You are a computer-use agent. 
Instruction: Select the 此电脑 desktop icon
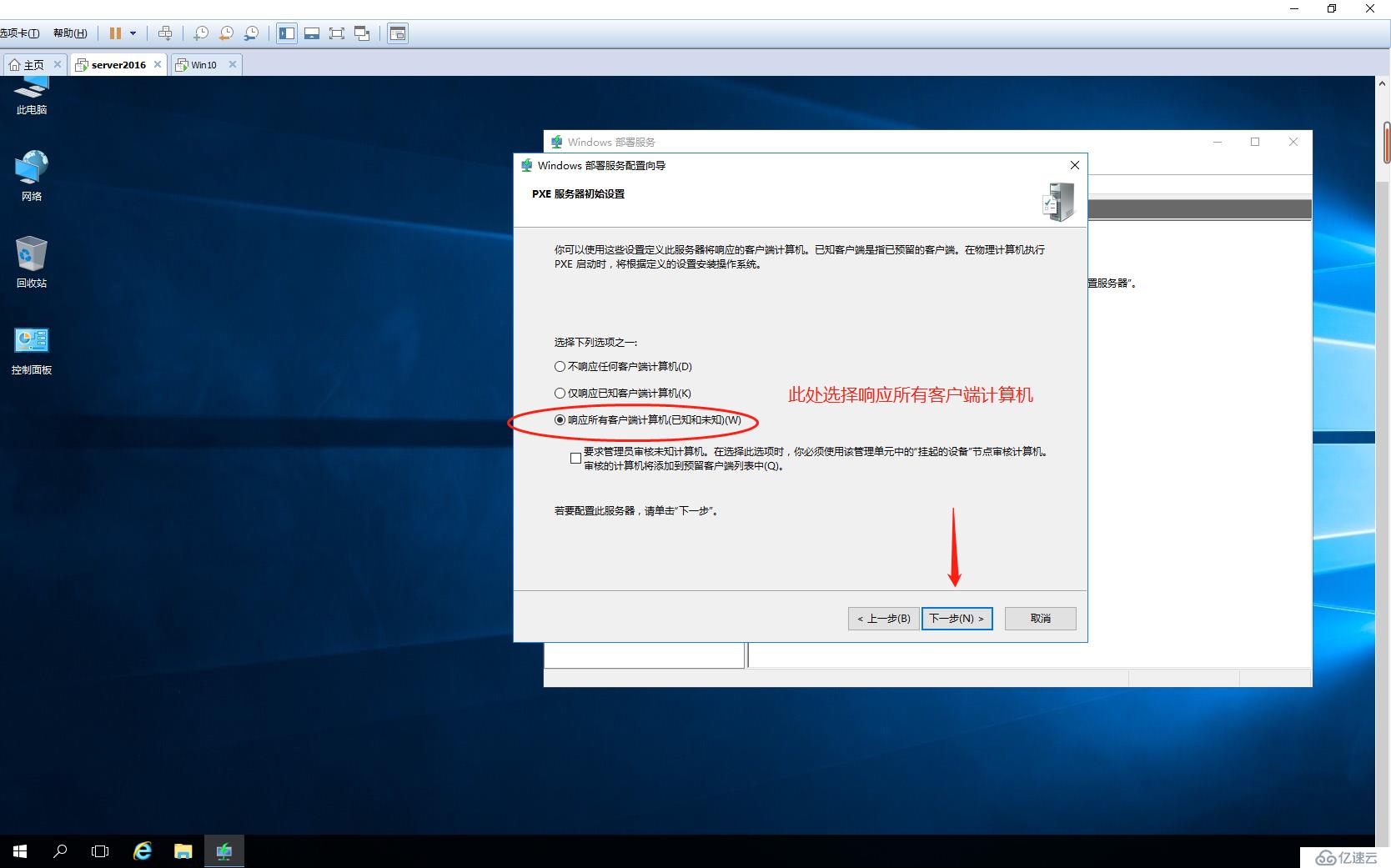[32, 96]
